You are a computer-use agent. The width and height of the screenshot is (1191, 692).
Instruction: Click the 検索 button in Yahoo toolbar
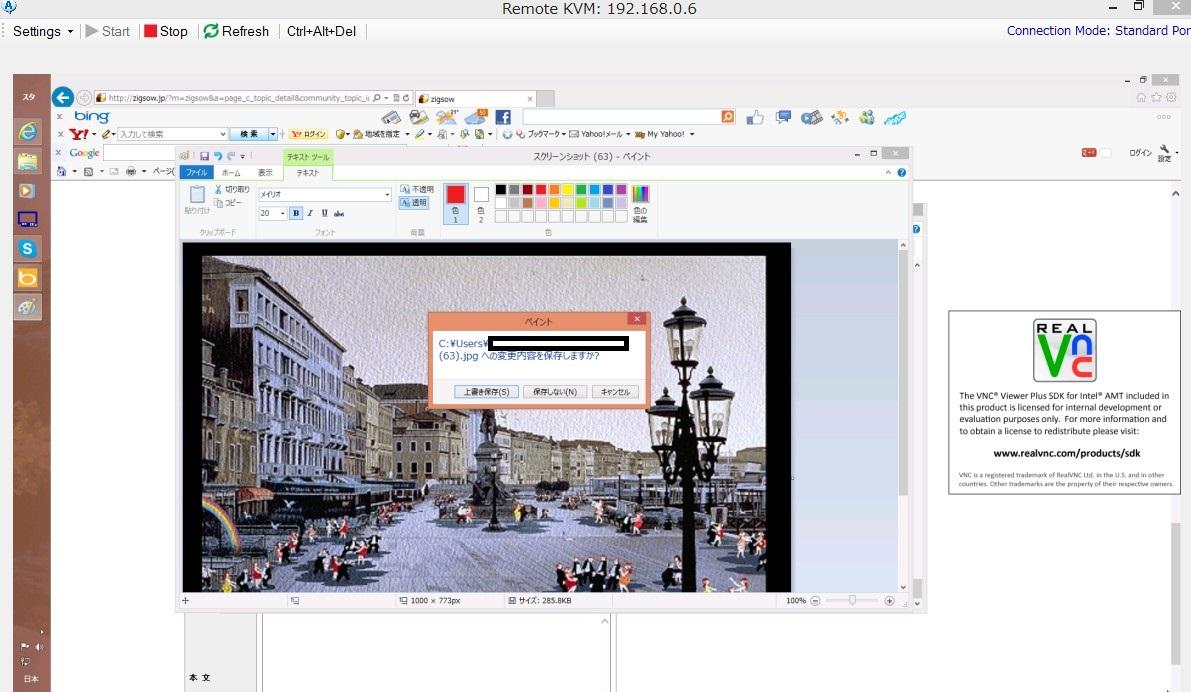click(249, 134)
